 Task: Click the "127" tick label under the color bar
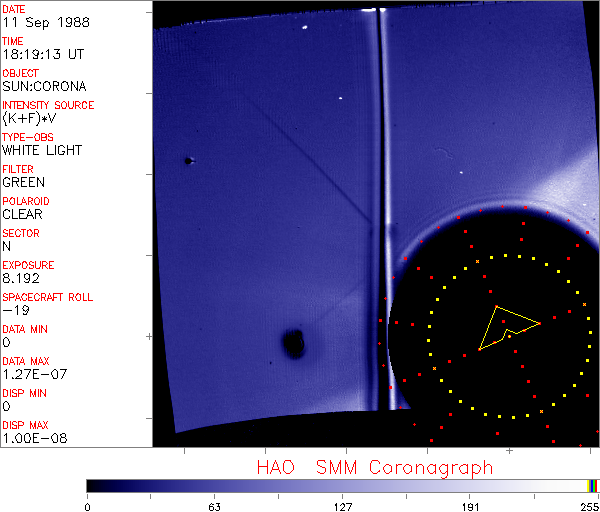click(x=343, y=504)
